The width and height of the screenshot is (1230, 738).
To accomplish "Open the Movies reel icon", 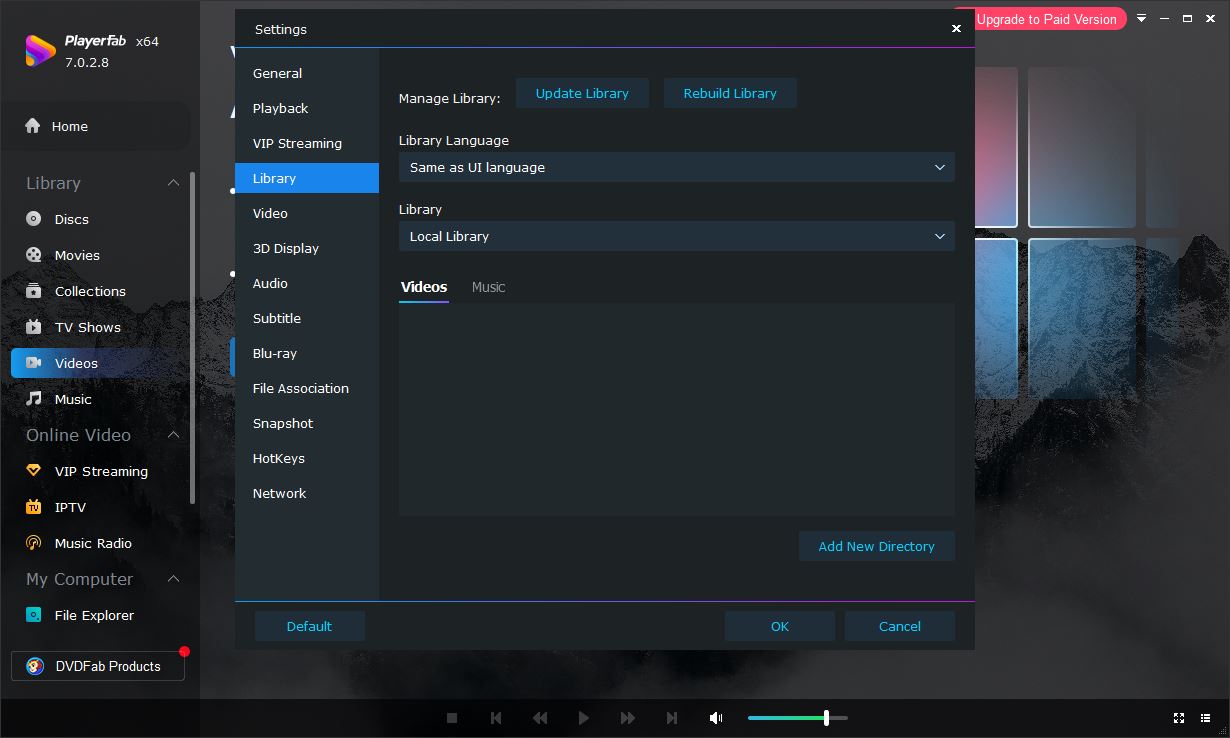I will pos(34,255).
